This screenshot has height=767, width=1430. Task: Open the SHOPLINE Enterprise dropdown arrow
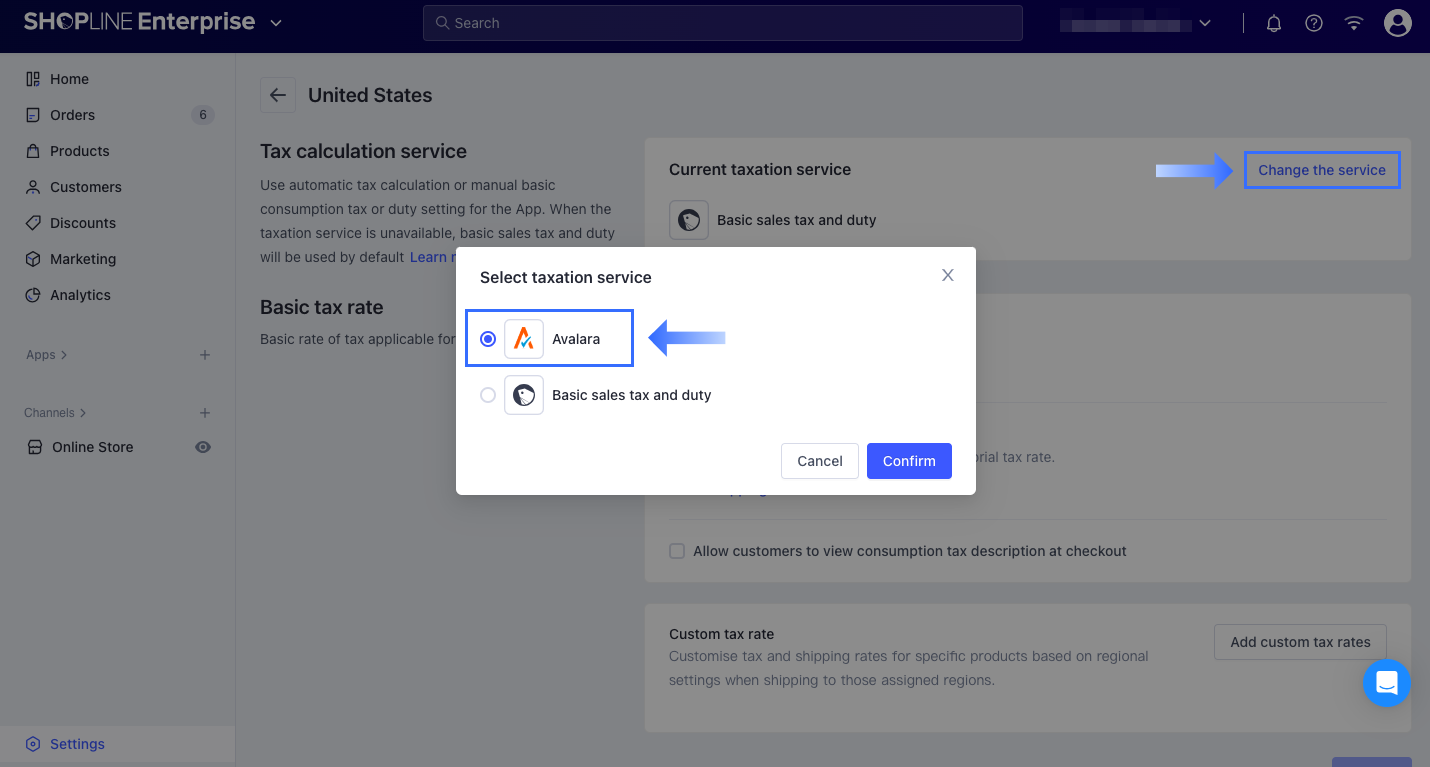276,23
